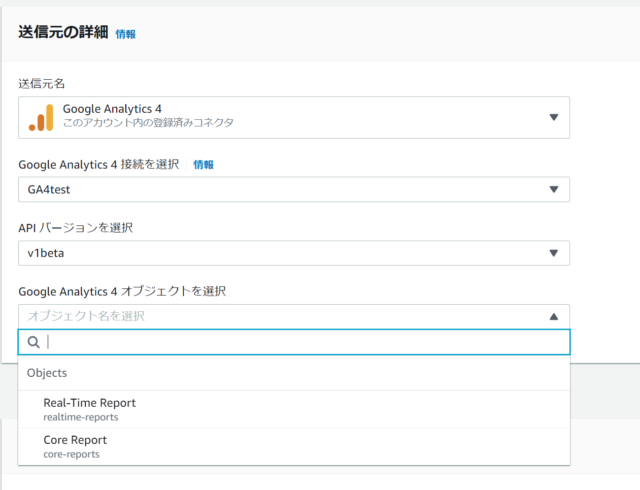Open the 情報 link beside 接続を選択
Viewport: 640px width, 490px height.
[203, 165]
